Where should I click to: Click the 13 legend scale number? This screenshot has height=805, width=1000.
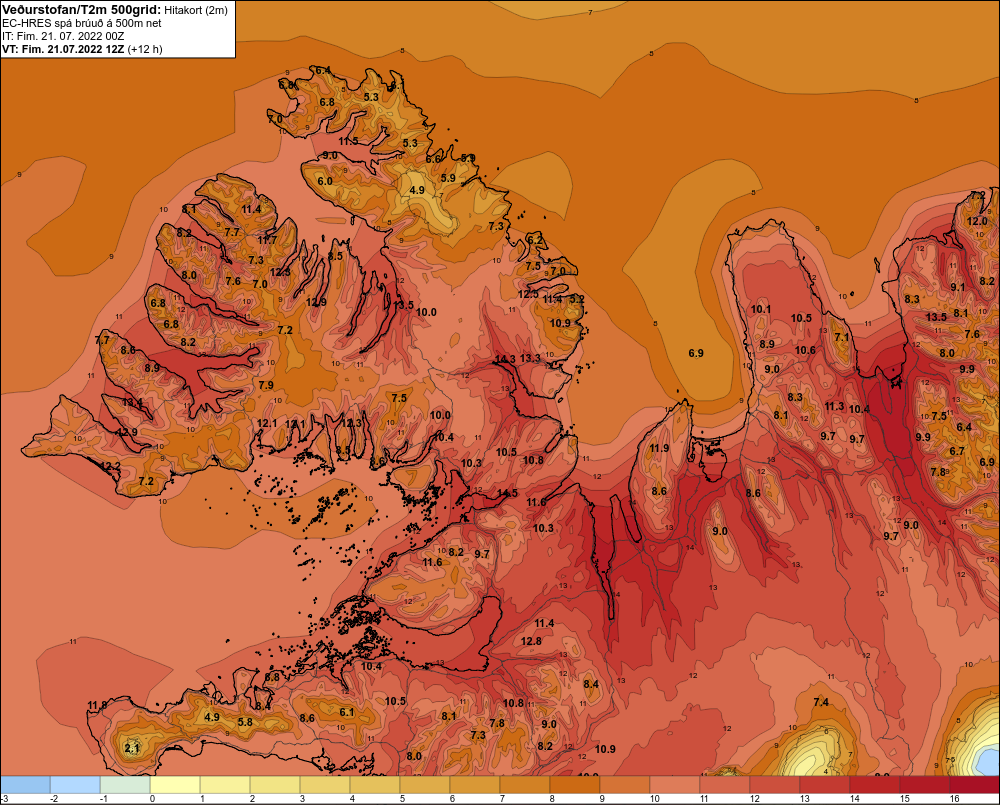(805, 799)
